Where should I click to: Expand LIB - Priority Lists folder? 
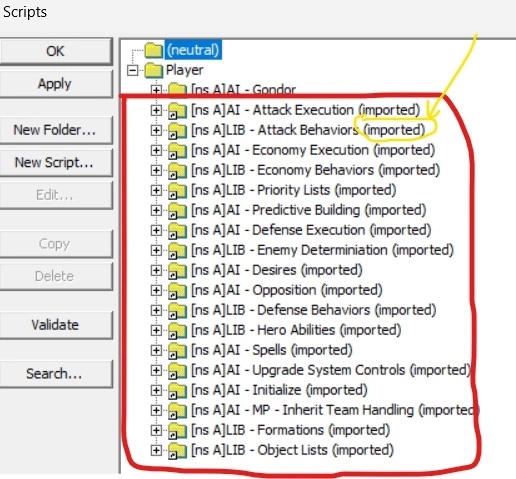tap(156, 190)
